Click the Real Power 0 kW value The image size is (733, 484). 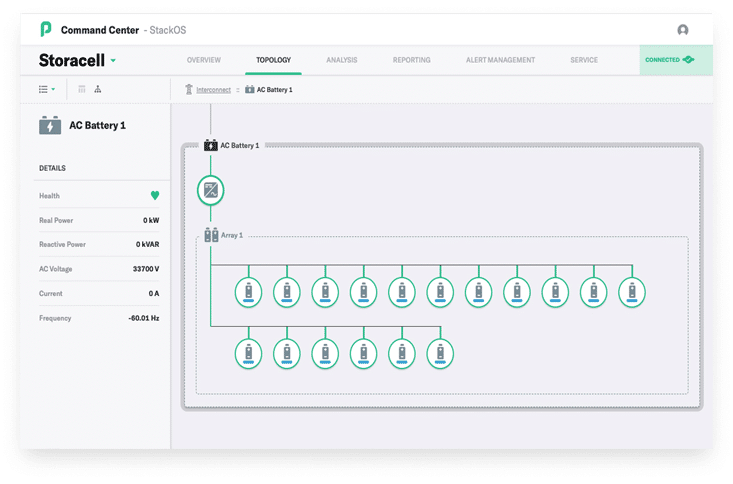(x=151, y=220)
